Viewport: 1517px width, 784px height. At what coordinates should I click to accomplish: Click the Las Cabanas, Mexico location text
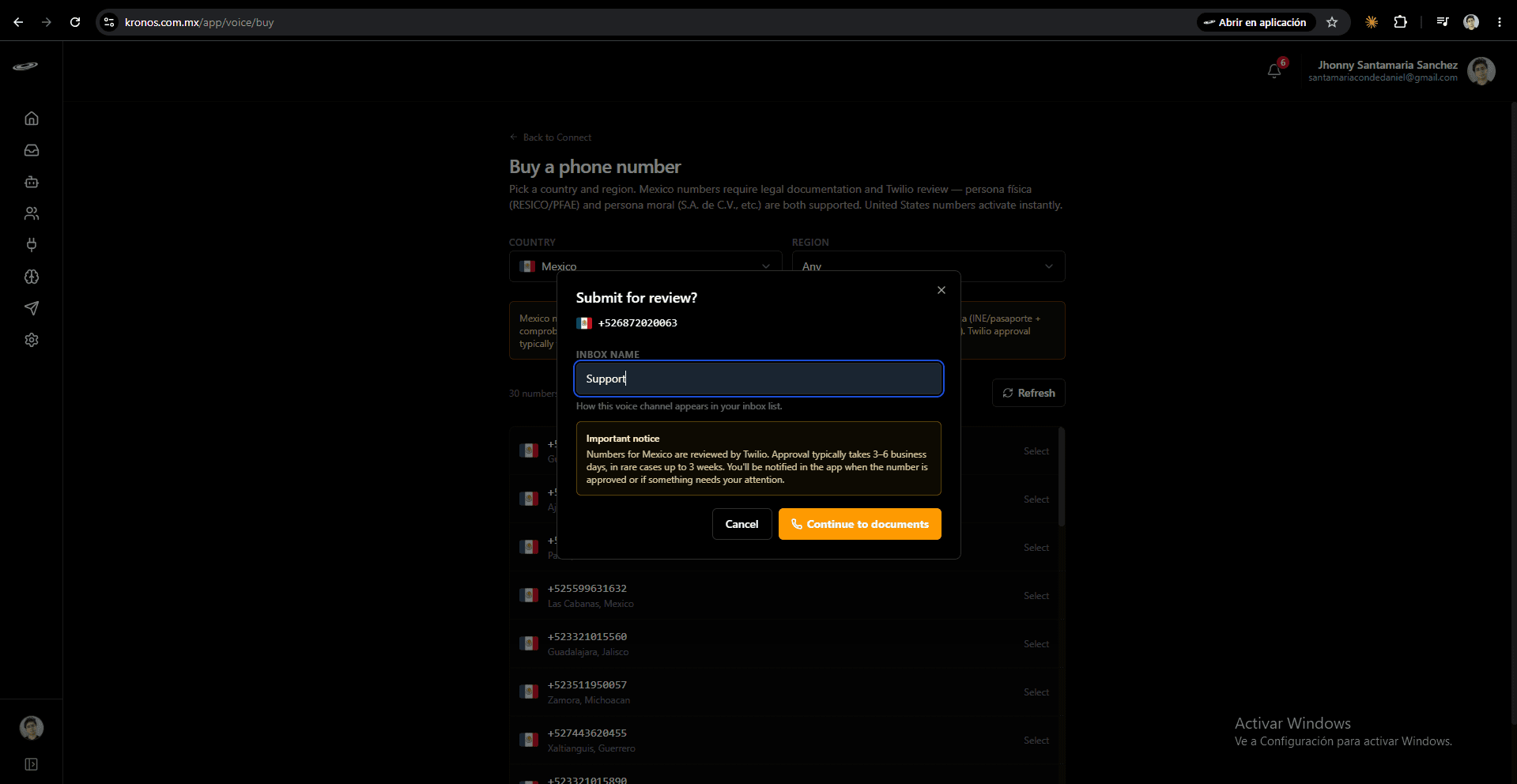591,604
